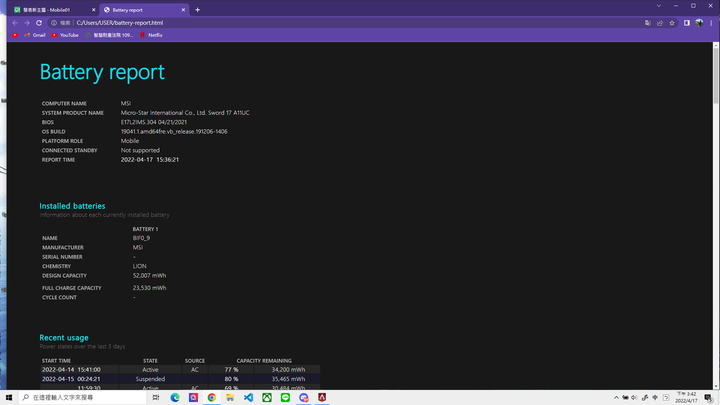Open the Chrome side panel icon

click(686, 23)
